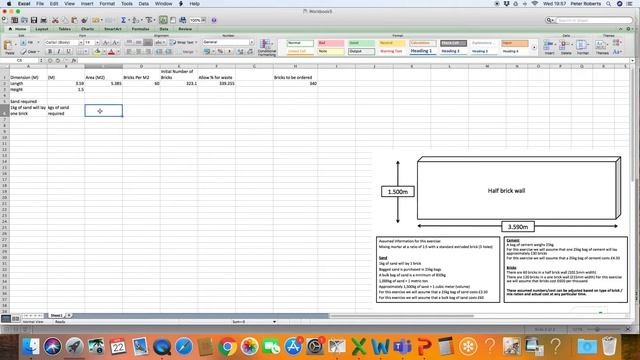Click the Fill Color paint bucket icon

[x=97, y=51]
